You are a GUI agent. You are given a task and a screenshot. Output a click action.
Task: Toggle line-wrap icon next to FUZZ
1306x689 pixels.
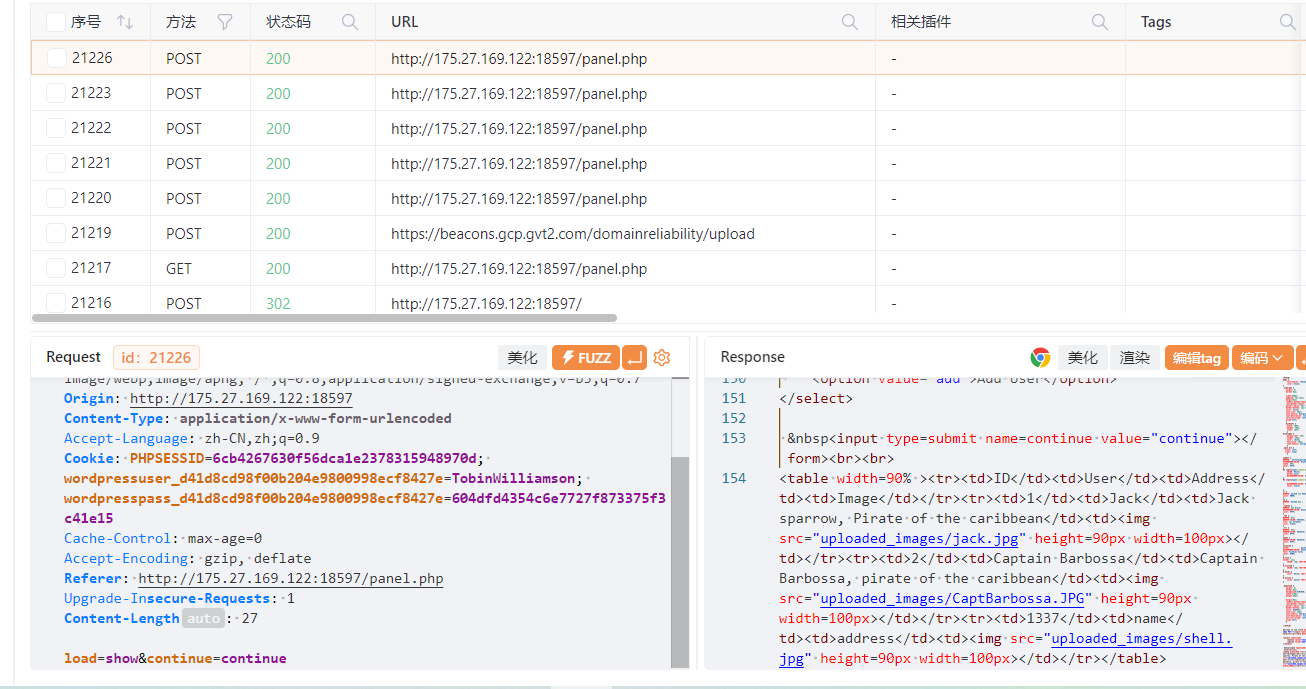tap(634, 358)
